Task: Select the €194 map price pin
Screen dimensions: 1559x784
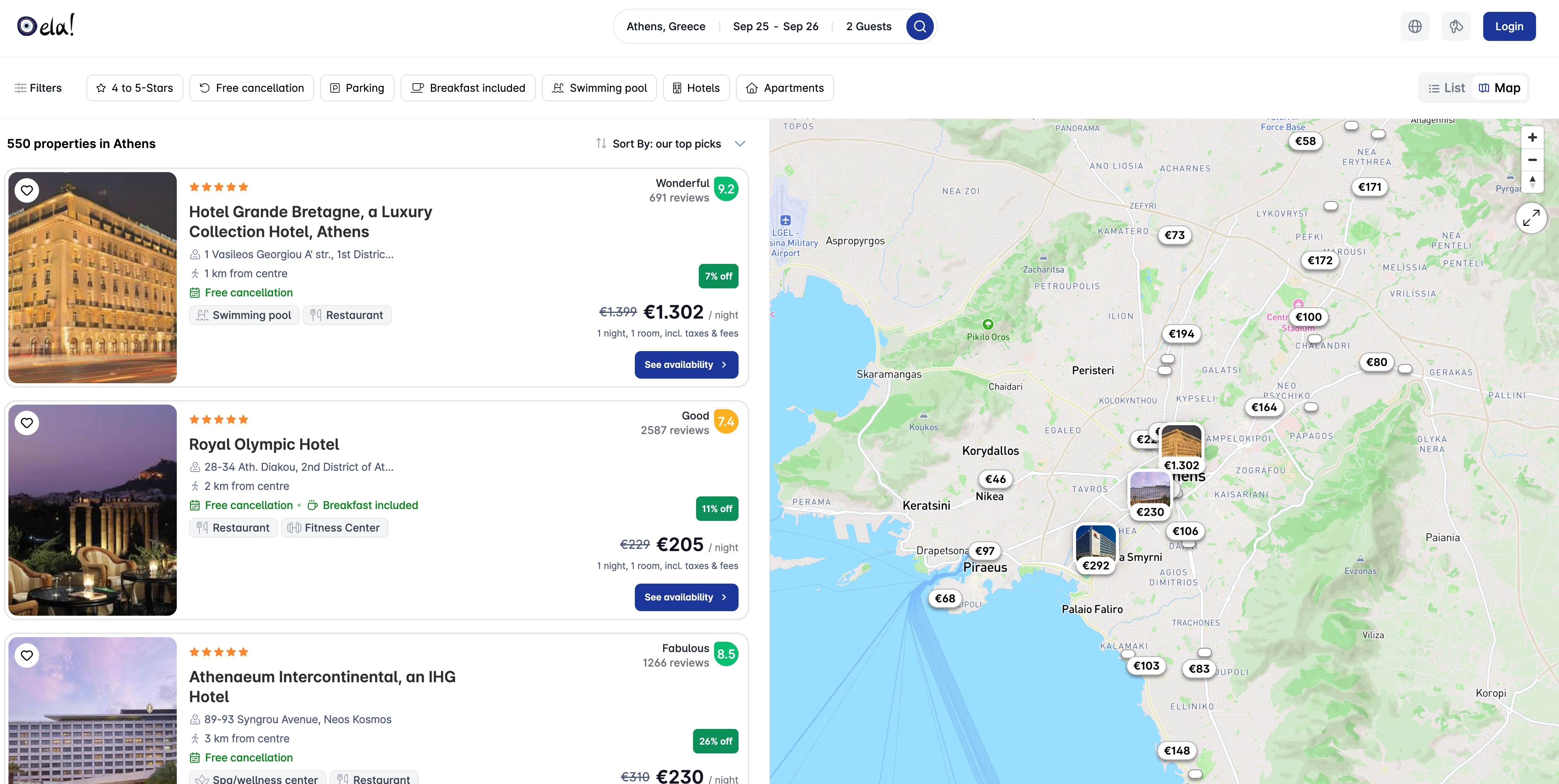Action: (1181, 335)
